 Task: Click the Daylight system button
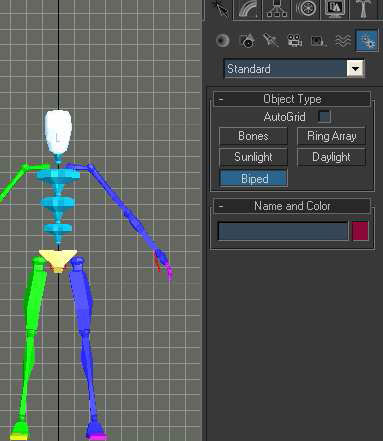(332, 157)
